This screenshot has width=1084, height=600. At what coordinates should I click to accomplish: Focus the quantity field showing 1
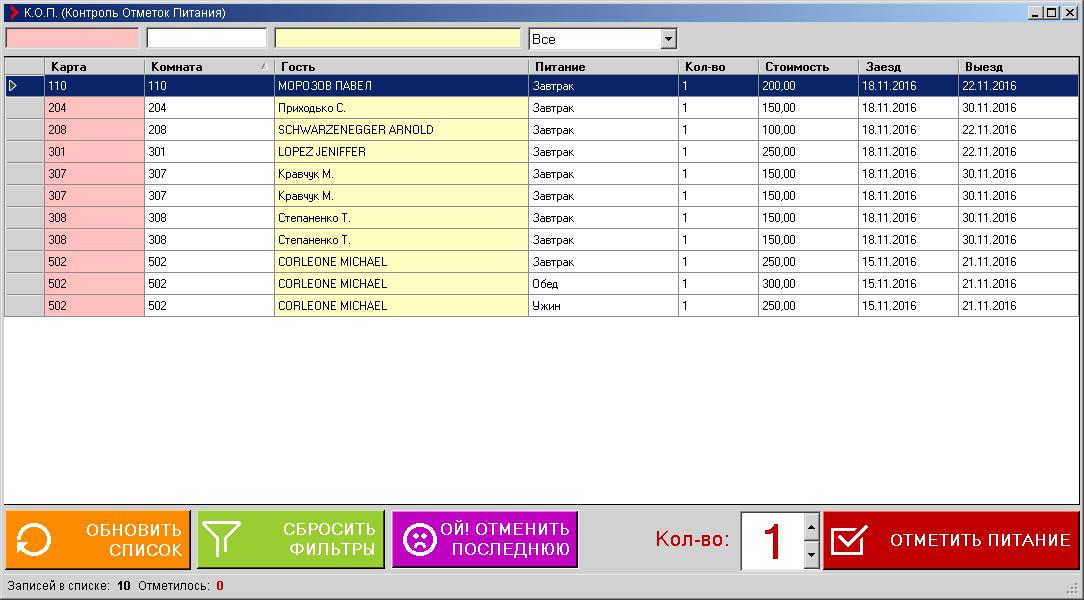[x=772, y=541]
